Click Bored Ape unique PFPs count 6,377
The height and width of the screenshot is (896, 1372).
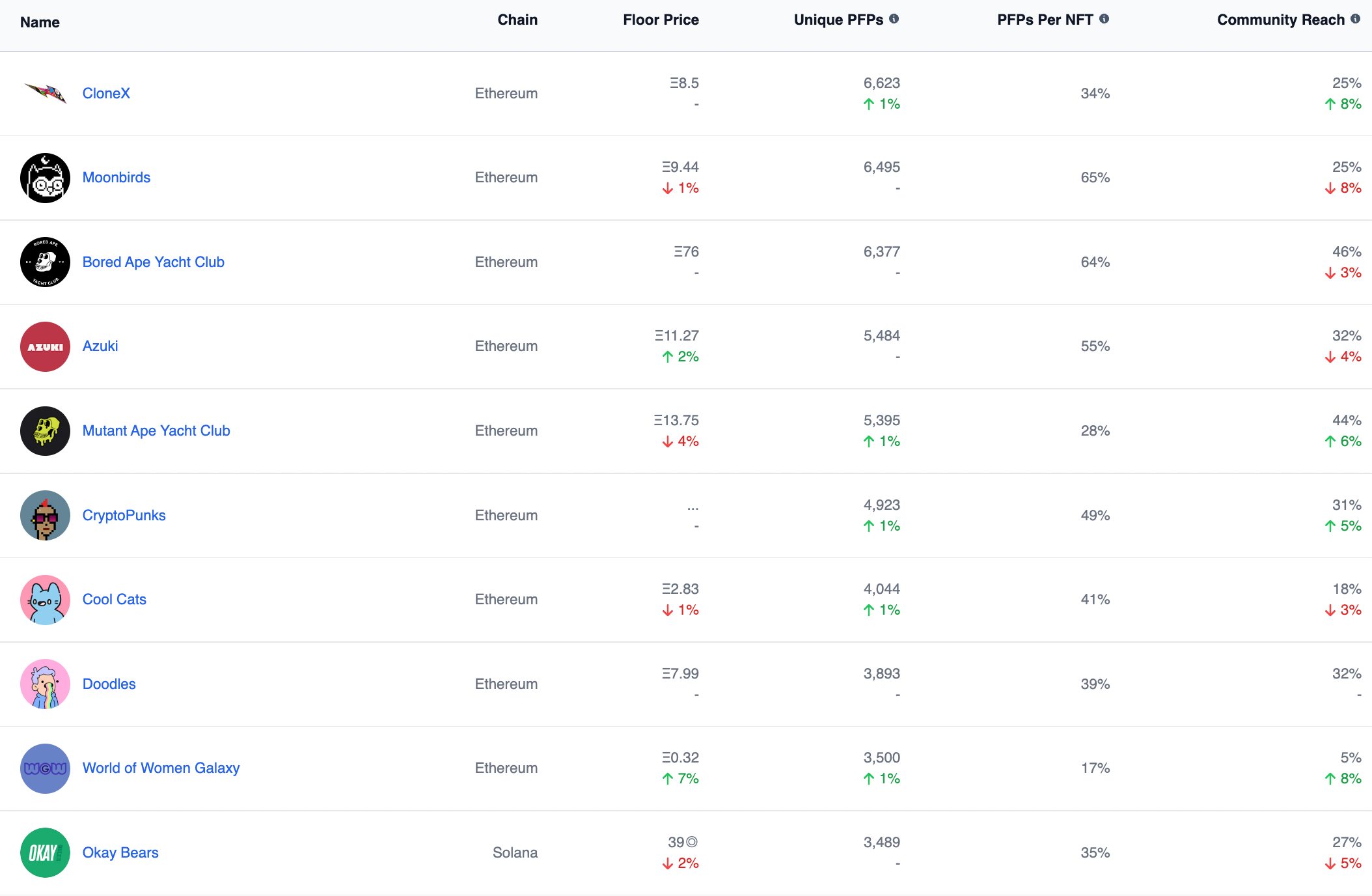point(882,251)
